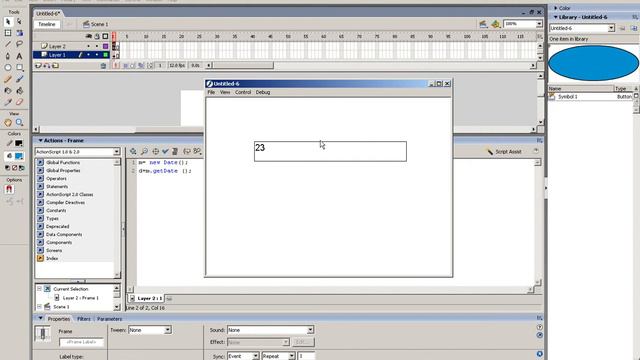Click Snap to Objects magnet option
This screenshot has width=640, height=360.
(9, 189)
